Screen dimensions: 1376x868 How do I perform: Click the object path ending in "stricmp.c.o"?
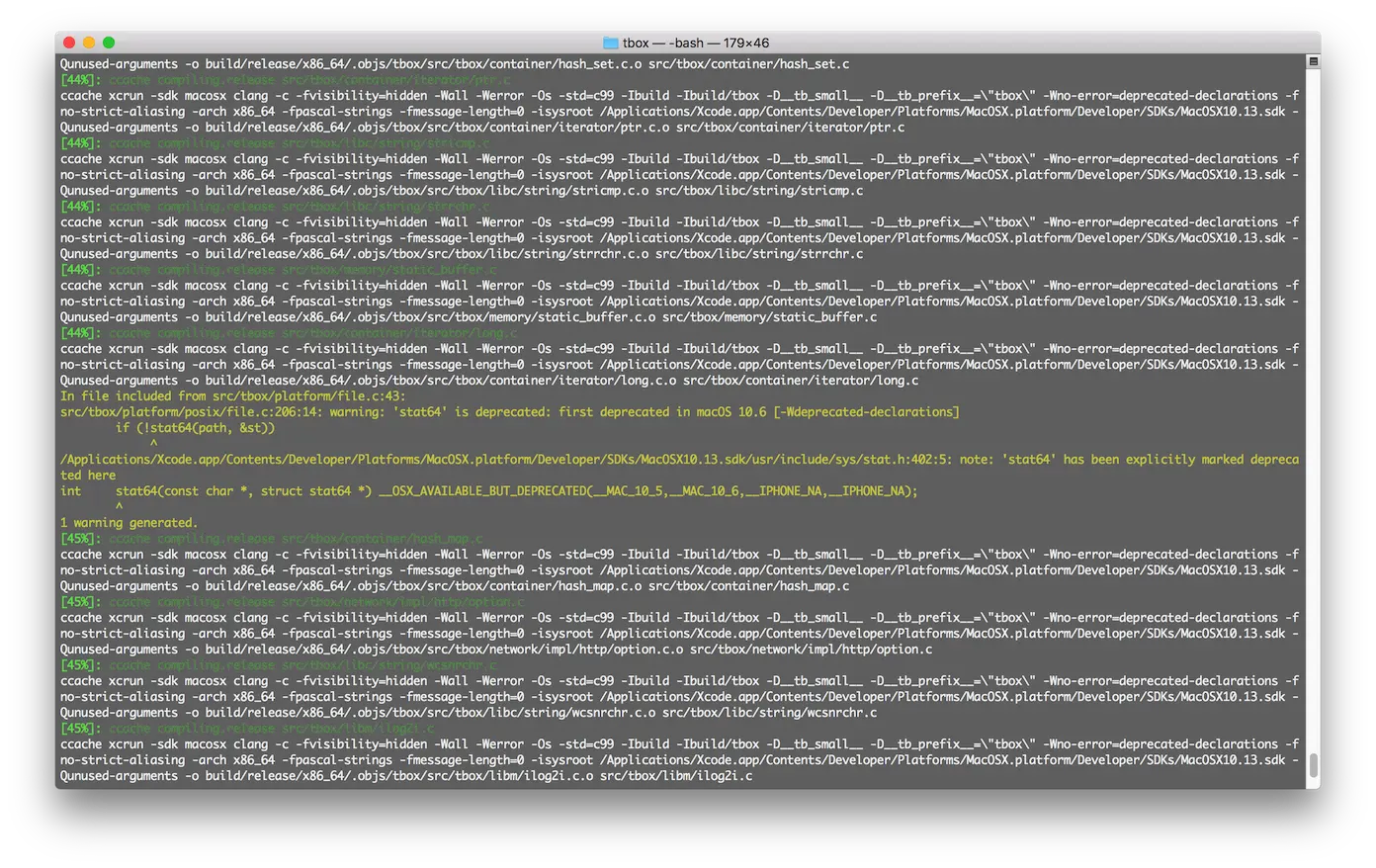pos(427,191)
